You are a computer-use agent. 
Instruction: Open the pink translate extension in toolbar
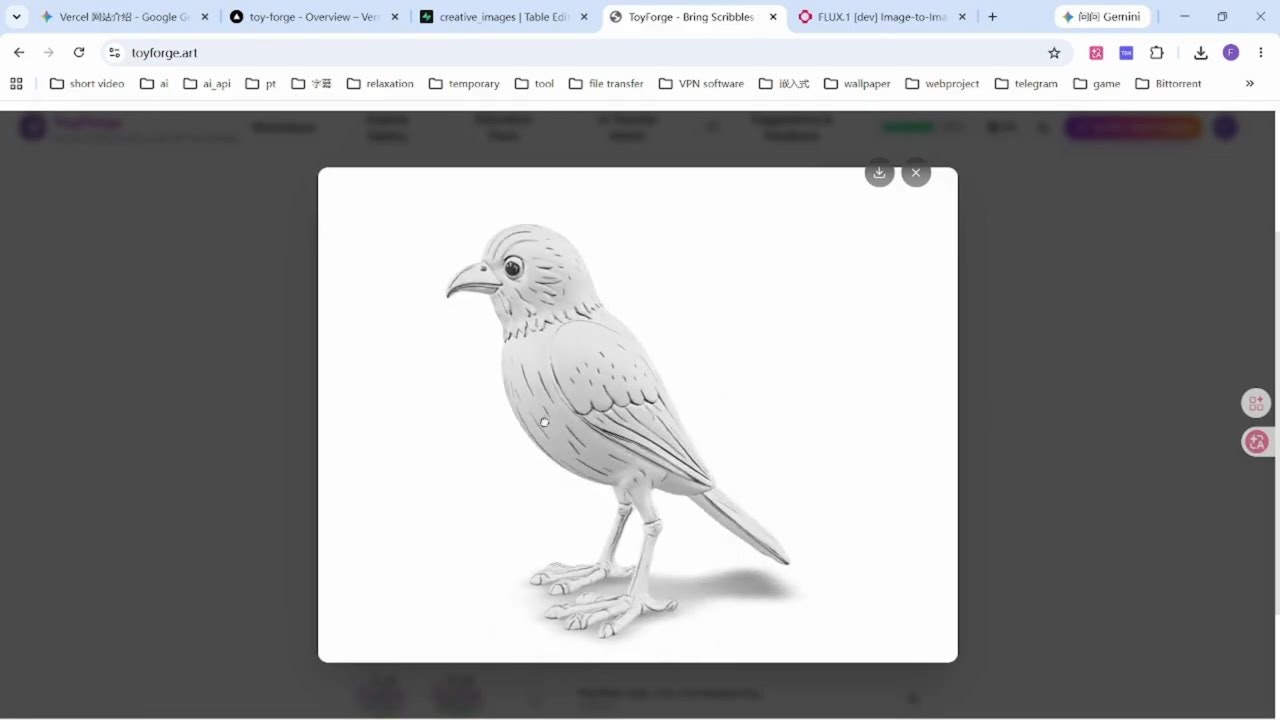point(1096,53)
